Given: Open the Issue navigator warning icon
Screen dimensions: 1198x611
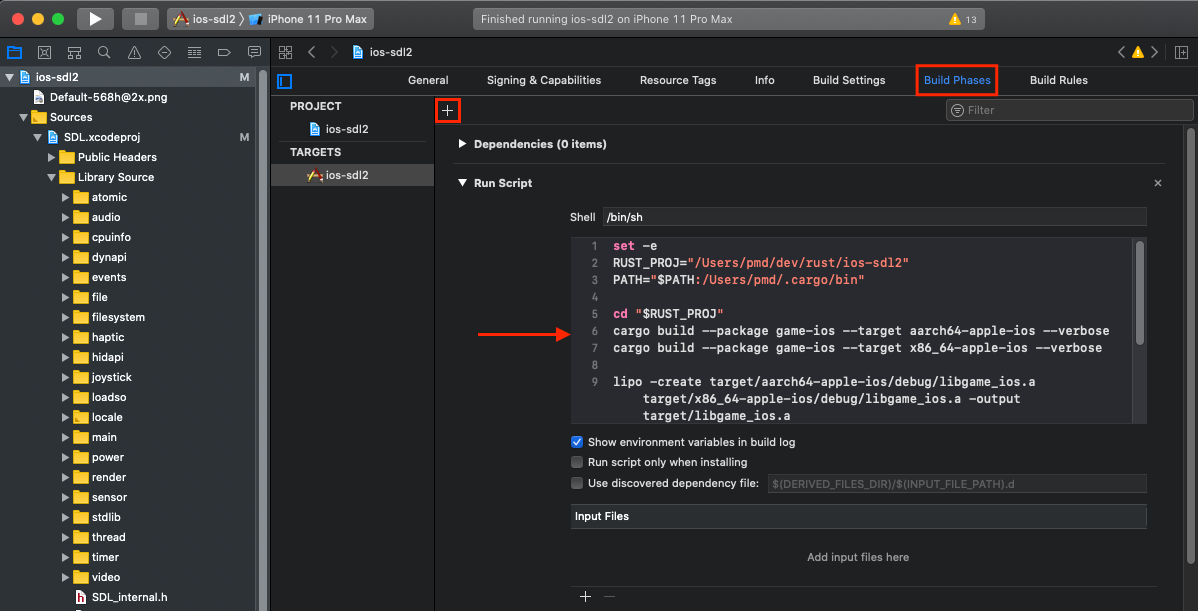Looking at the screenshot, I should pos(134,53).
